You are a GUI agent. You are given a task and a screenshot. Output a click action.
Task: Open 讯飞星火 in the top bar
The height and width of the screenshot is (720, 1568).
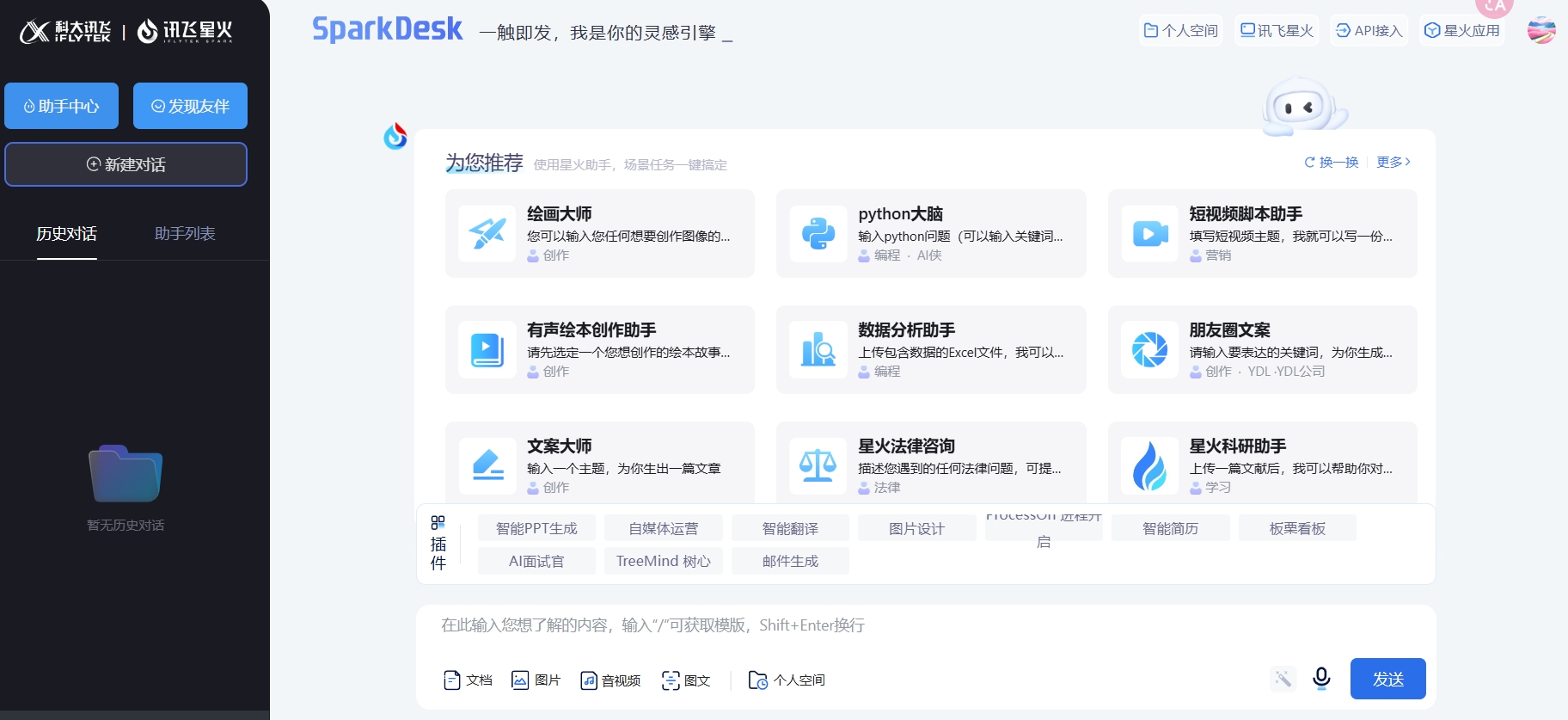tap(1277, 30)
